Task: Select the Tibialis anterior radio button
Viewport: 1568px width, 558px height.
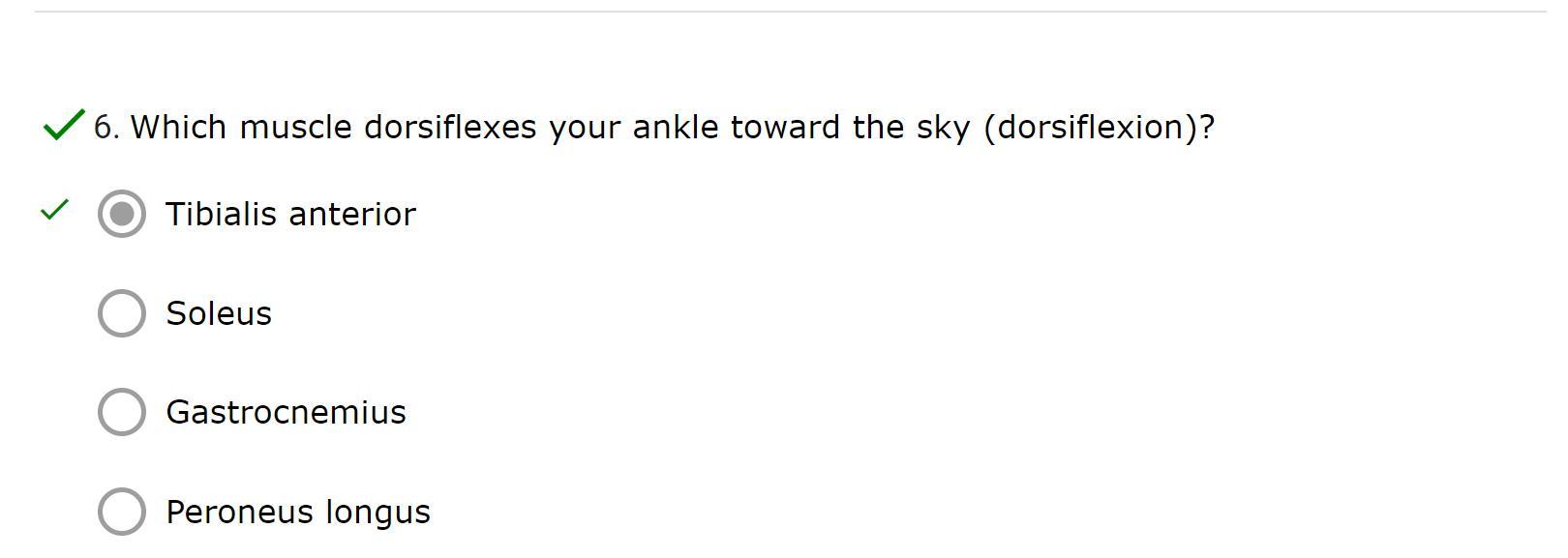Action: pyautogui.click(x=122, y=214)
